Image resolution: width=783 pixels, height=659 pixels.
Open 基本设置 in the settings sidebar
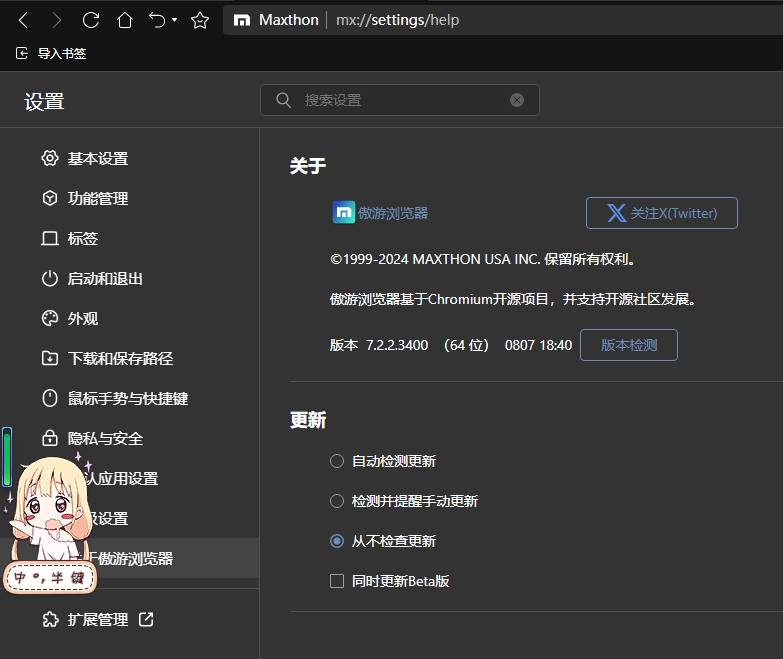[x=97, y=159]
